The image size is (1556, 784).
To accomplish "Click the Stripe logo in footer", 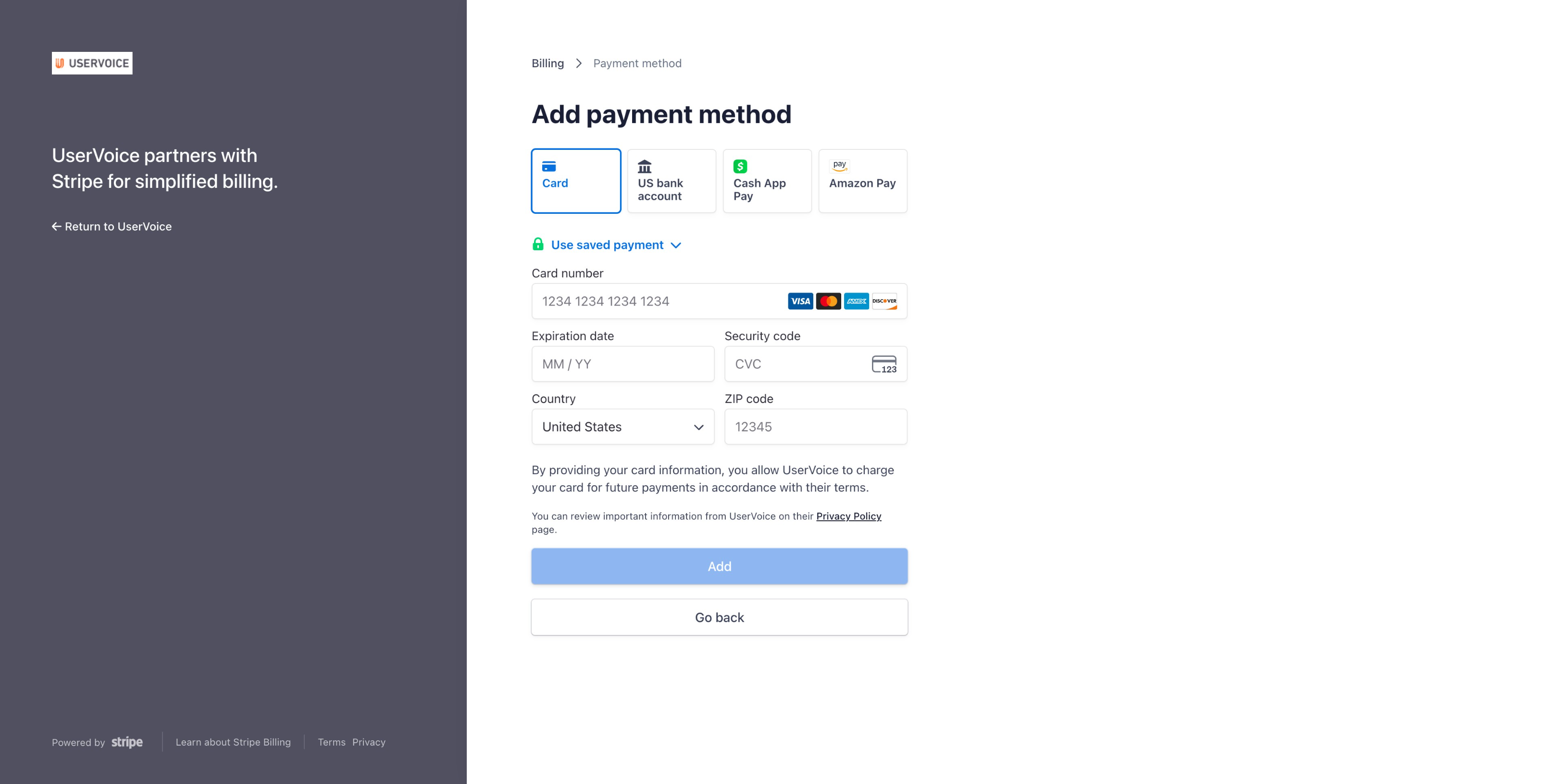I will click(127, 742).
